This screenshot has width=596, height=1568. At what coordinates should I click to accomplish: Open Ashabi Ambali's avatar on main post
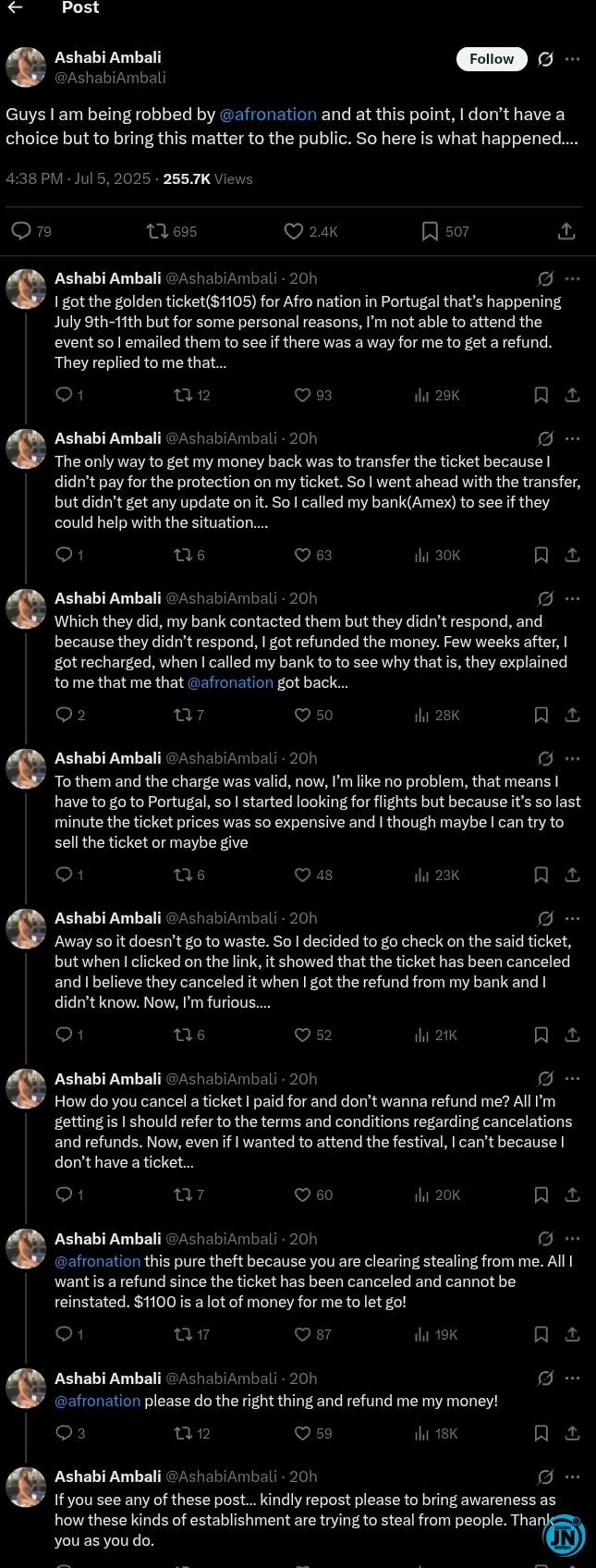(26, 67)
